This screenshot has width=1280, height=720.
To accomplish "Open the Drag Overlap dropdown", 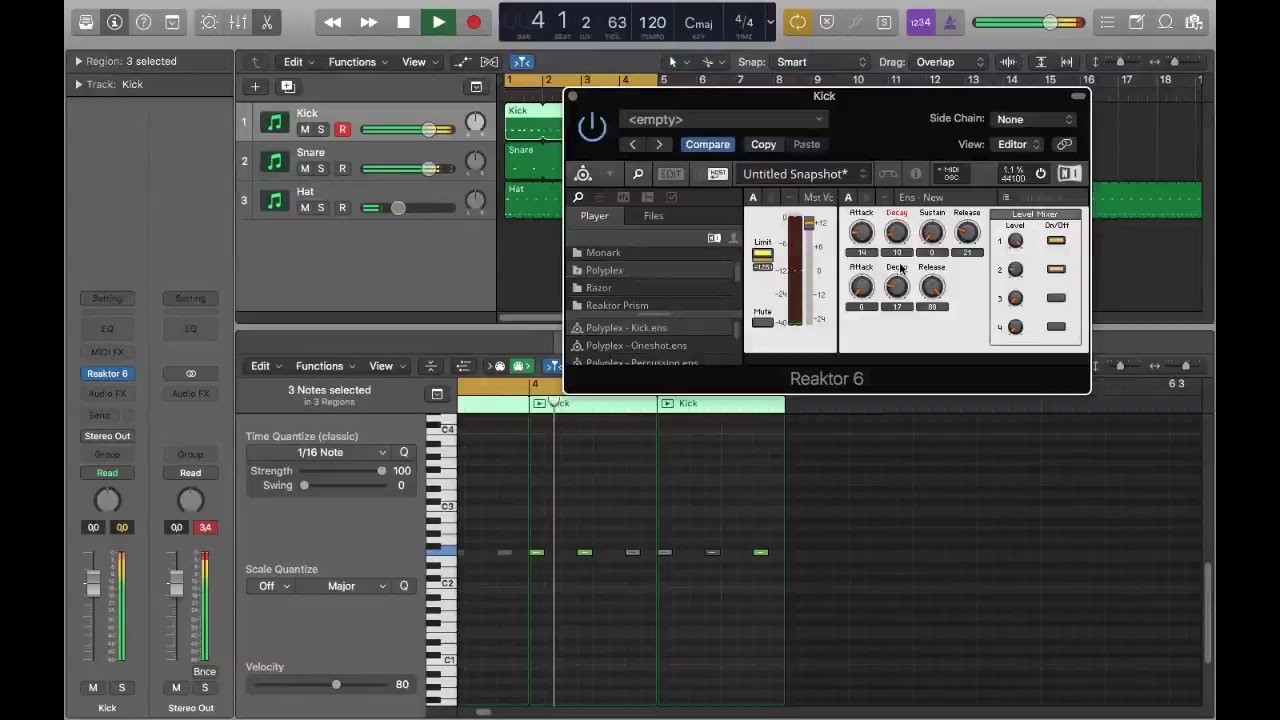I will [x=949, y=62].
